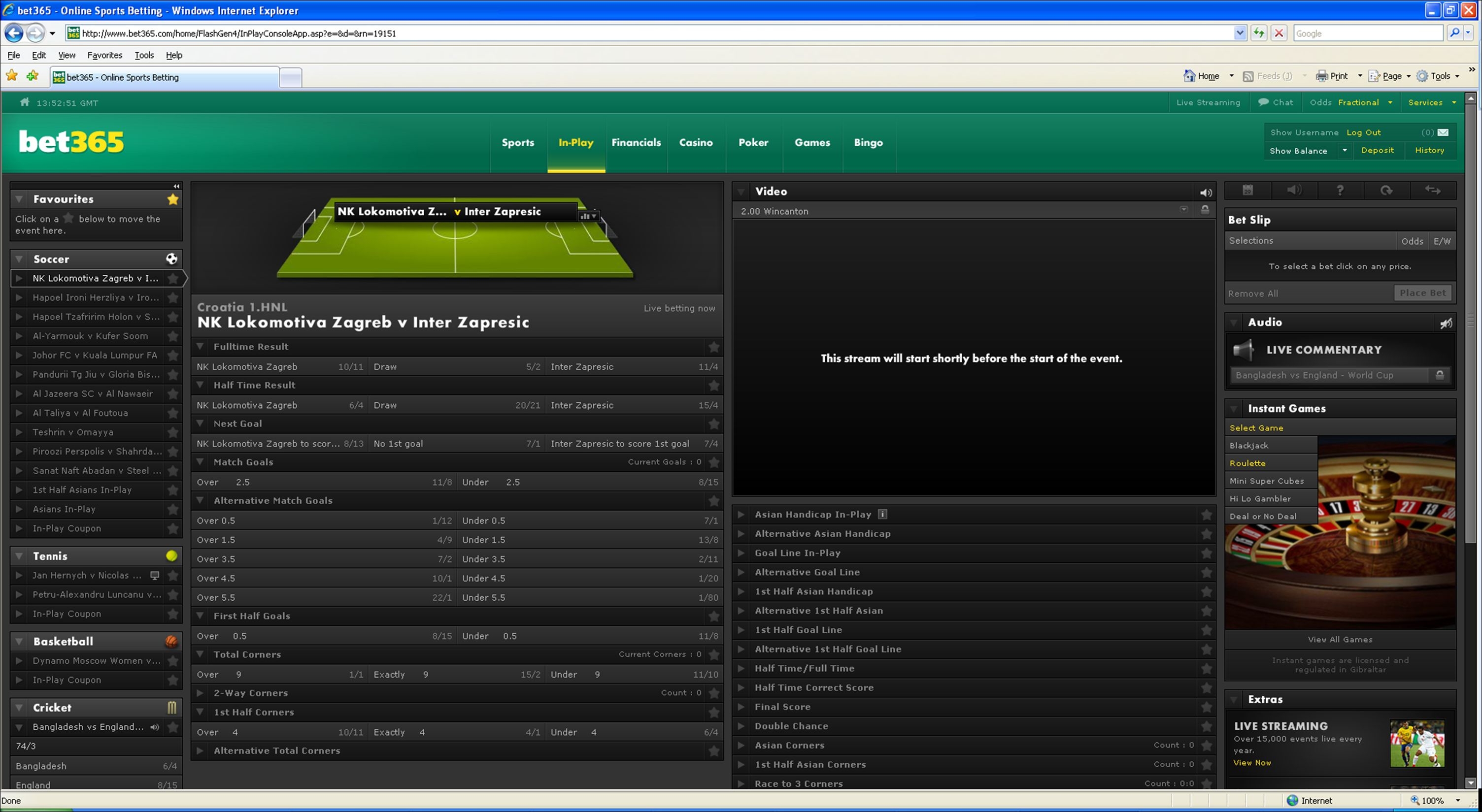Open the Casino tab
1482x812 pixels.
click(696, 143)
